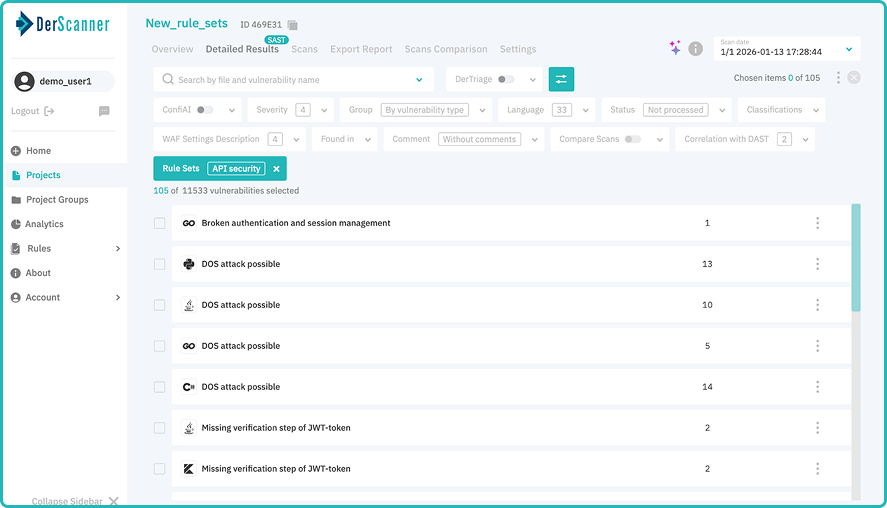This screenshot has width=887, height=508.
Task: Open options for DOS attack row with 13
Action: tap(817, 264)
